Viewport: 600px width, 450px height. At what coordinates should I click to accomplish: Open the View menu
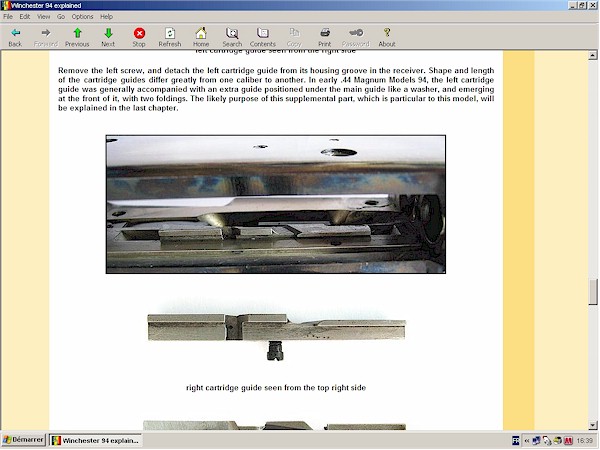point(44,16)
